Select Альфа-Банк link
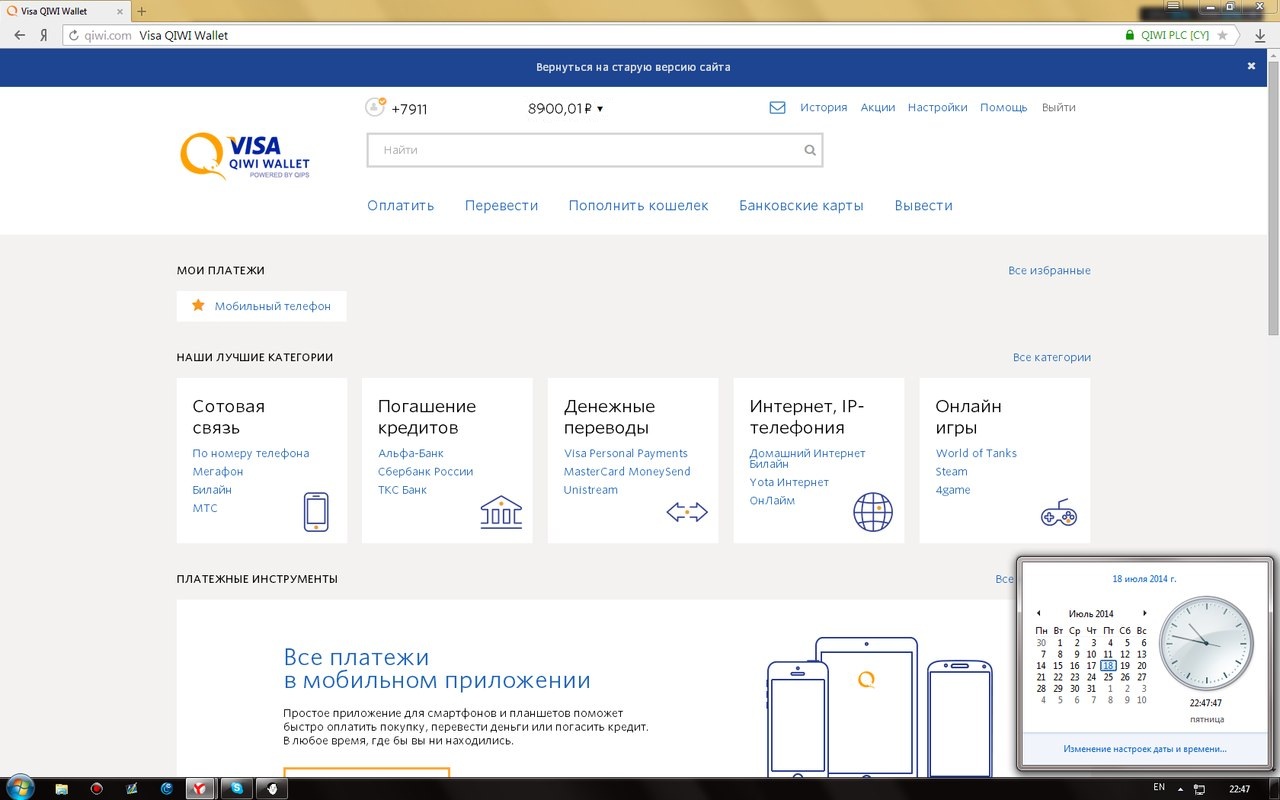 tap(410, 453)
